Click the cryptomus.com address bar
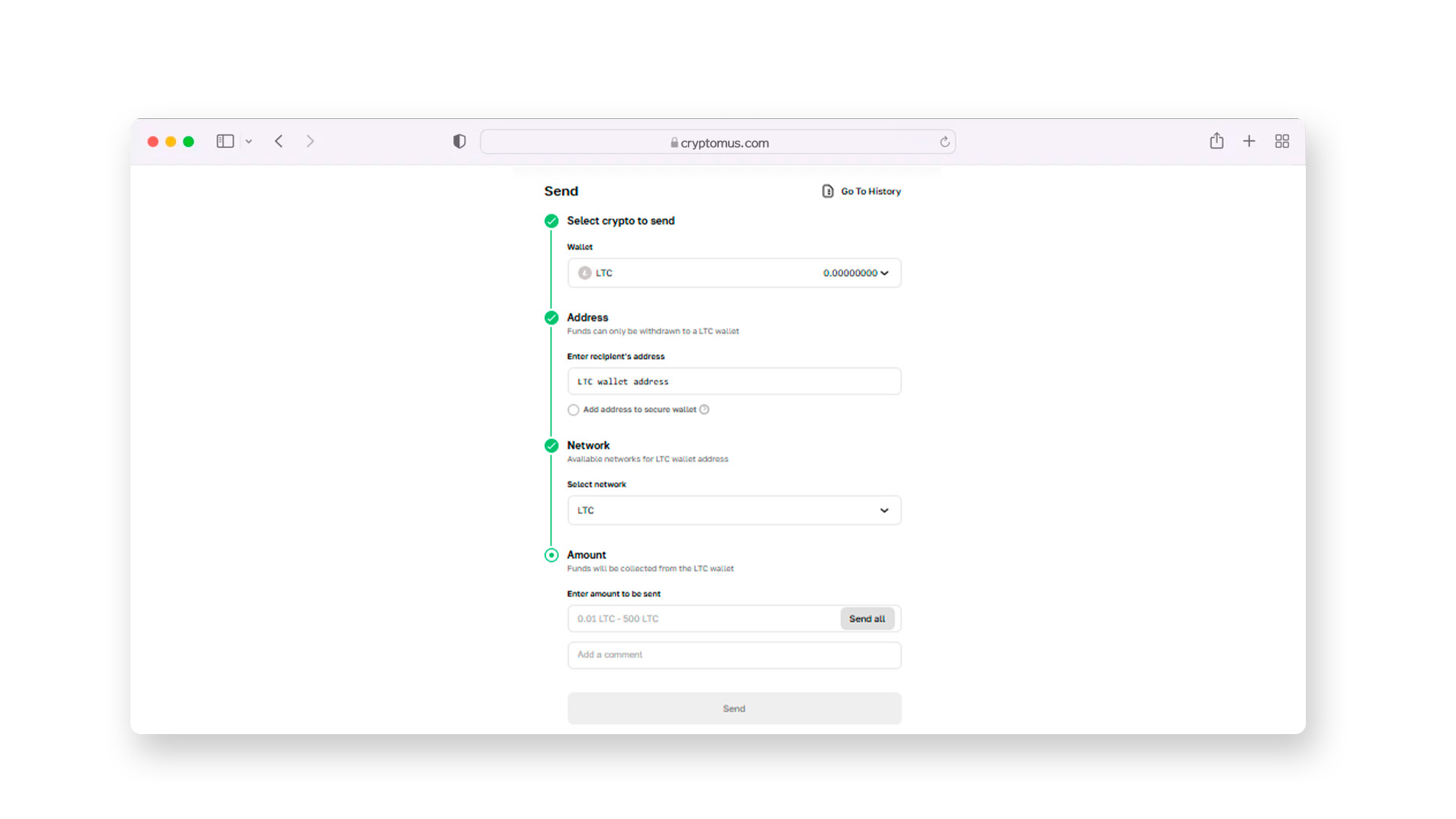This screenshot has height=819, width=1456. point(717,142)
